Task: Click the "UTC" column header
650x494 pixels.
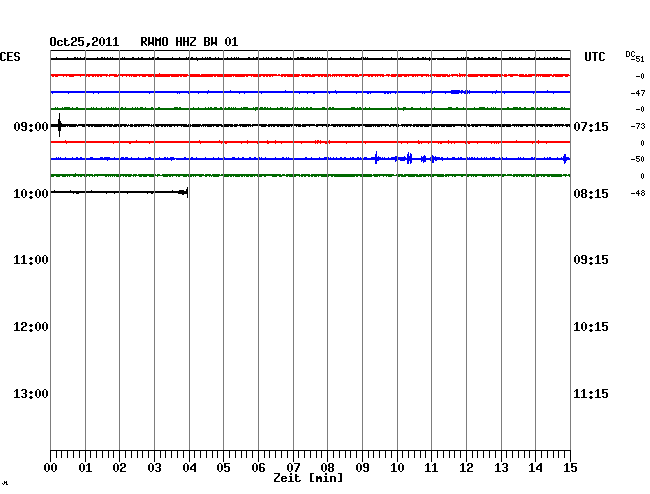Action: 594,57
